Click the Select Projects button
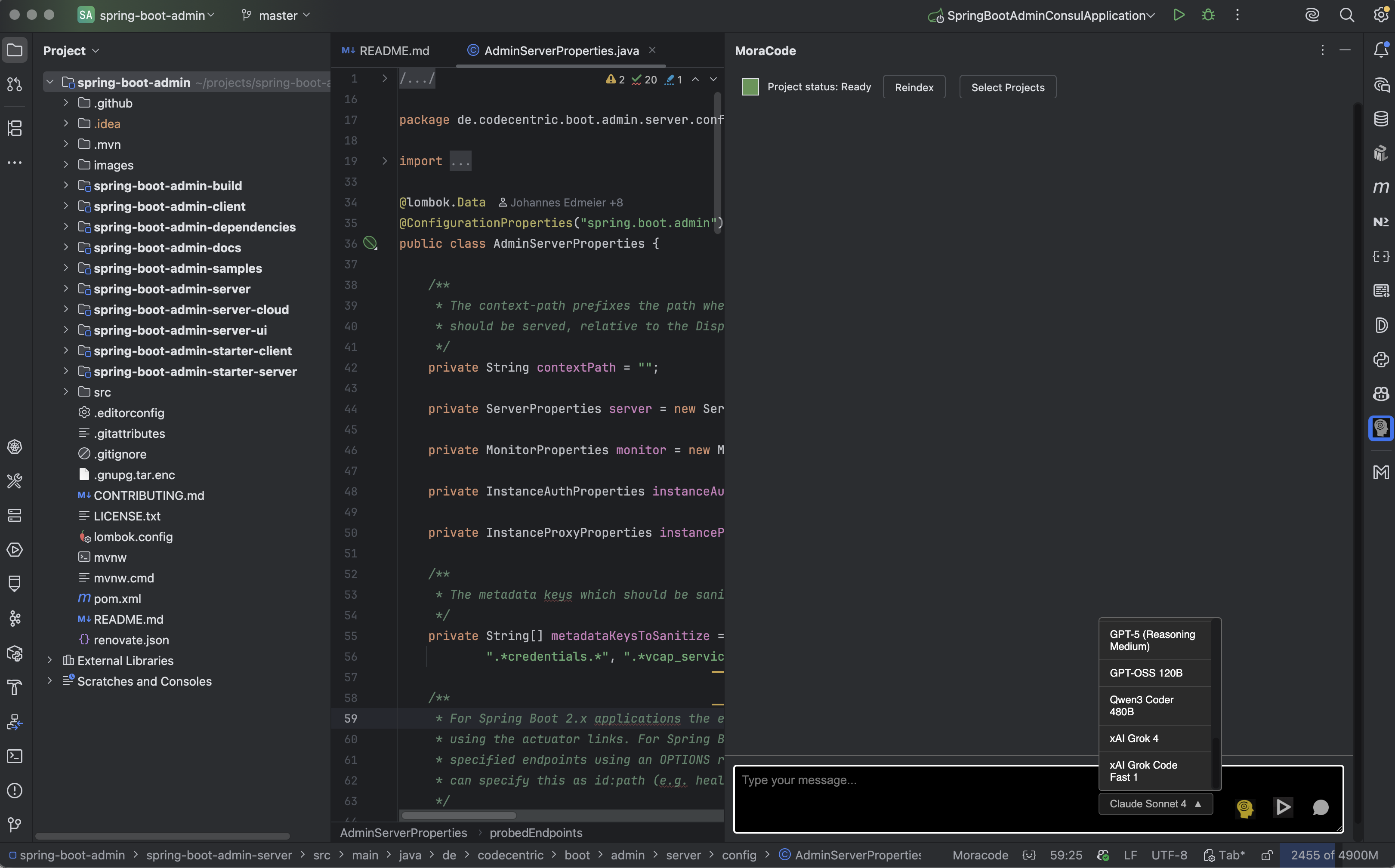The width and height of the screenshot is (1395, 868). [1008, 87]
